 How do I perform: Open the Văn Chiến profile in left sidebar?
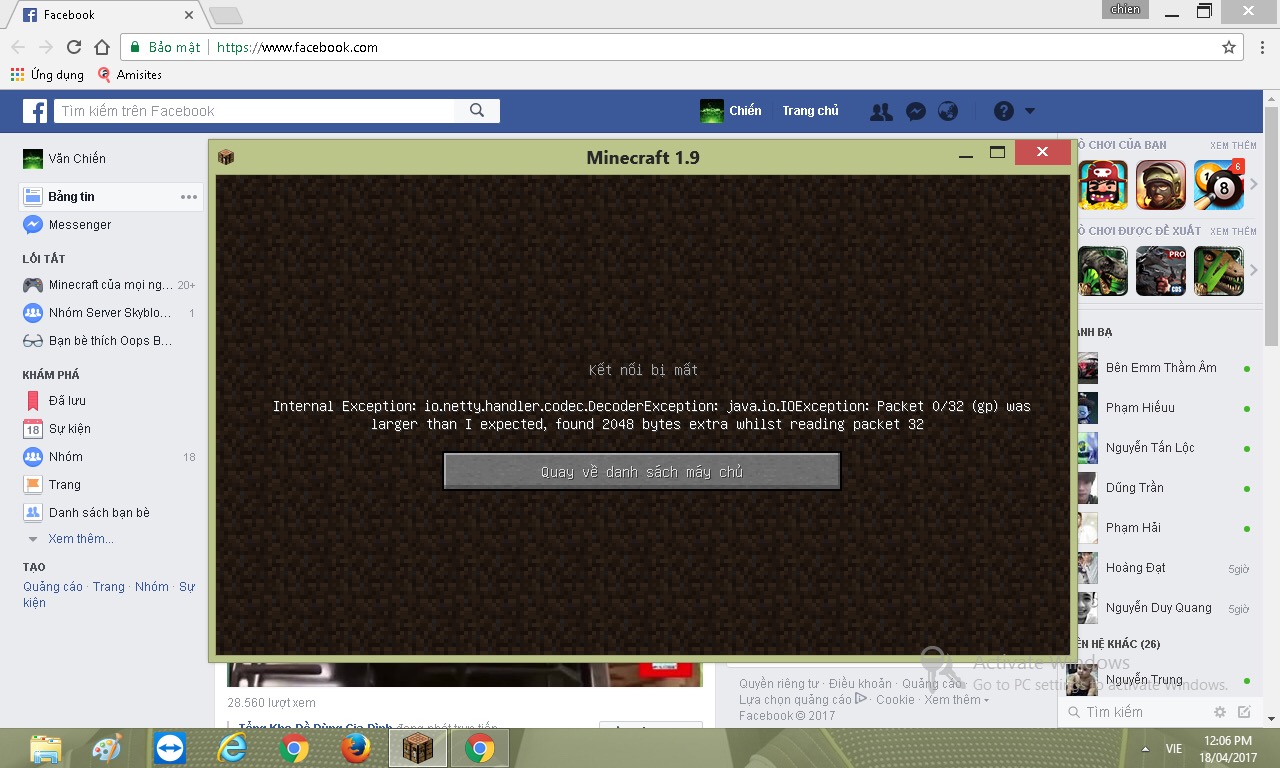(65, 159)
